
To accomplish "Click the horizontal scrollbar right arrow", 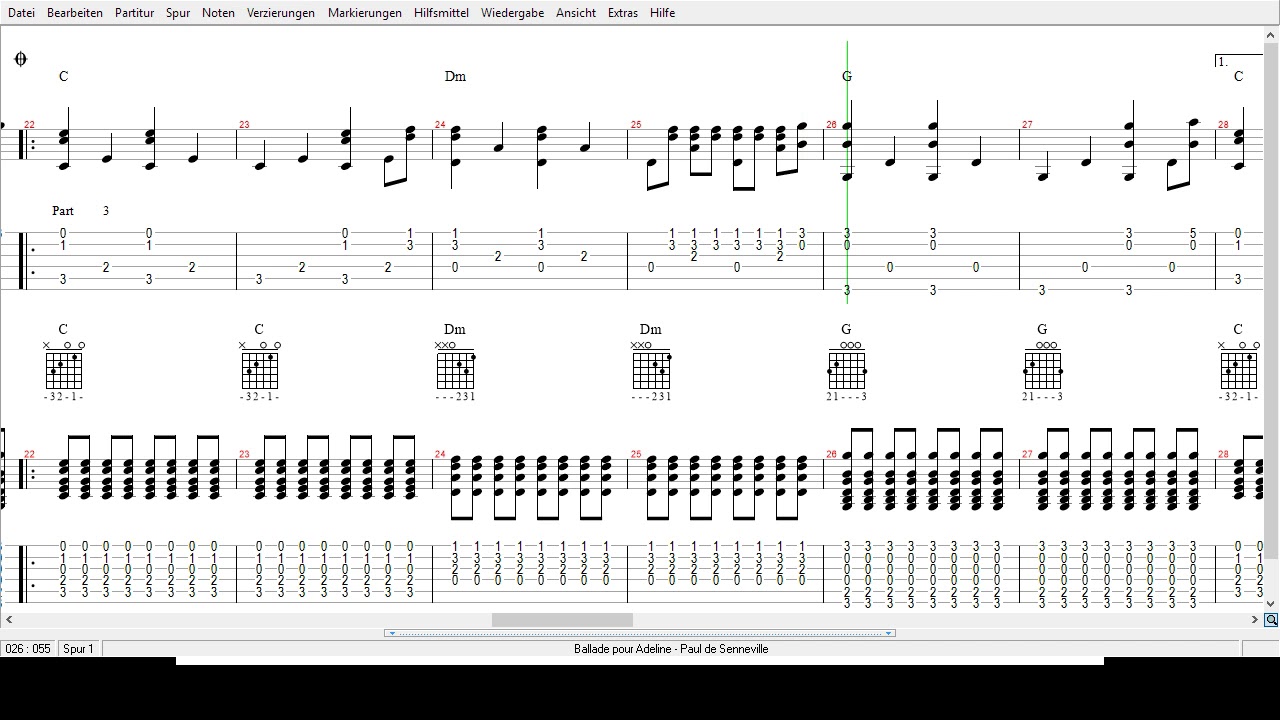I will point(1255,620).
